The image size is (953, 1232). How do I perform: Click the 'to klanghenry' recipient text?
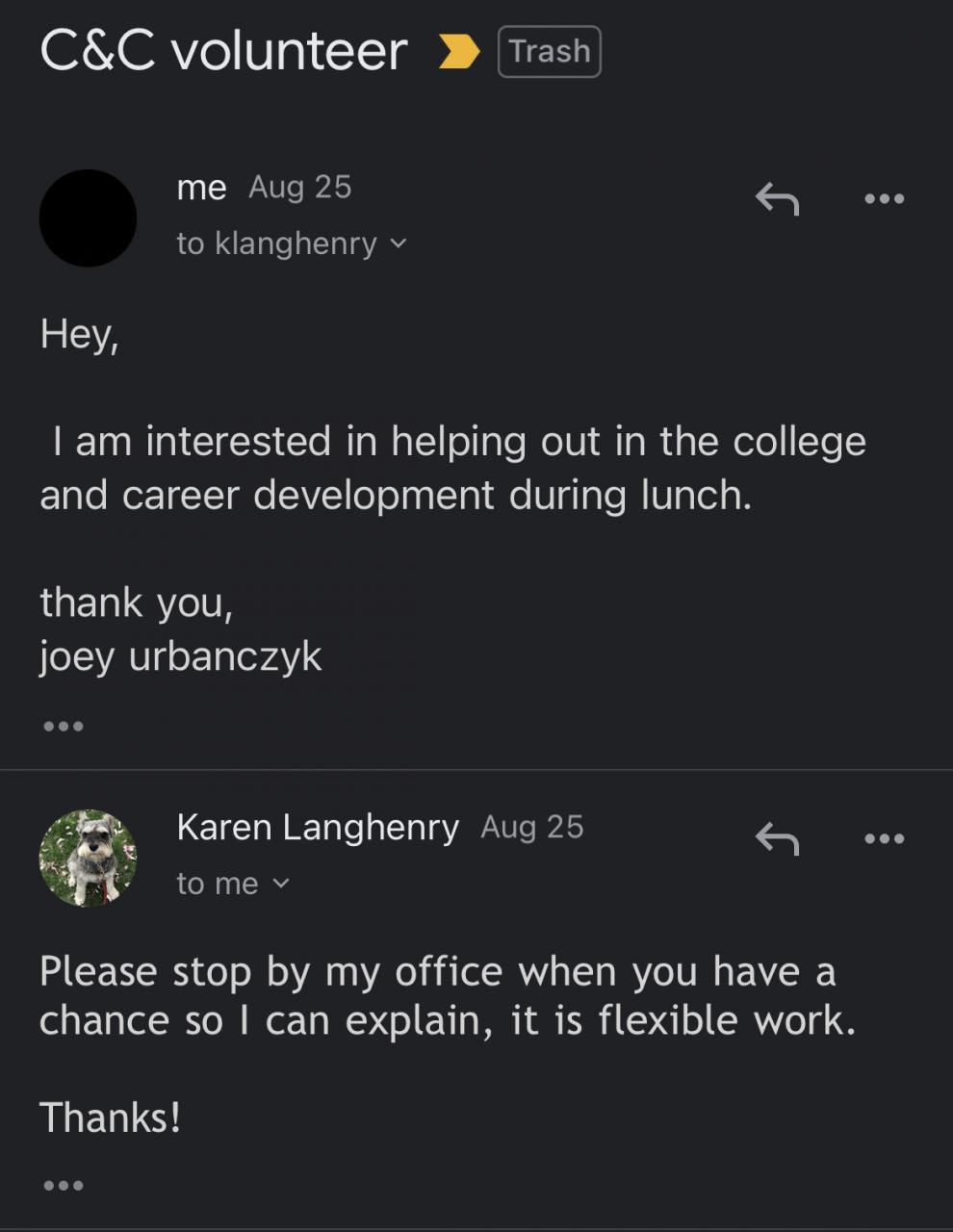(x=276, y=244)
